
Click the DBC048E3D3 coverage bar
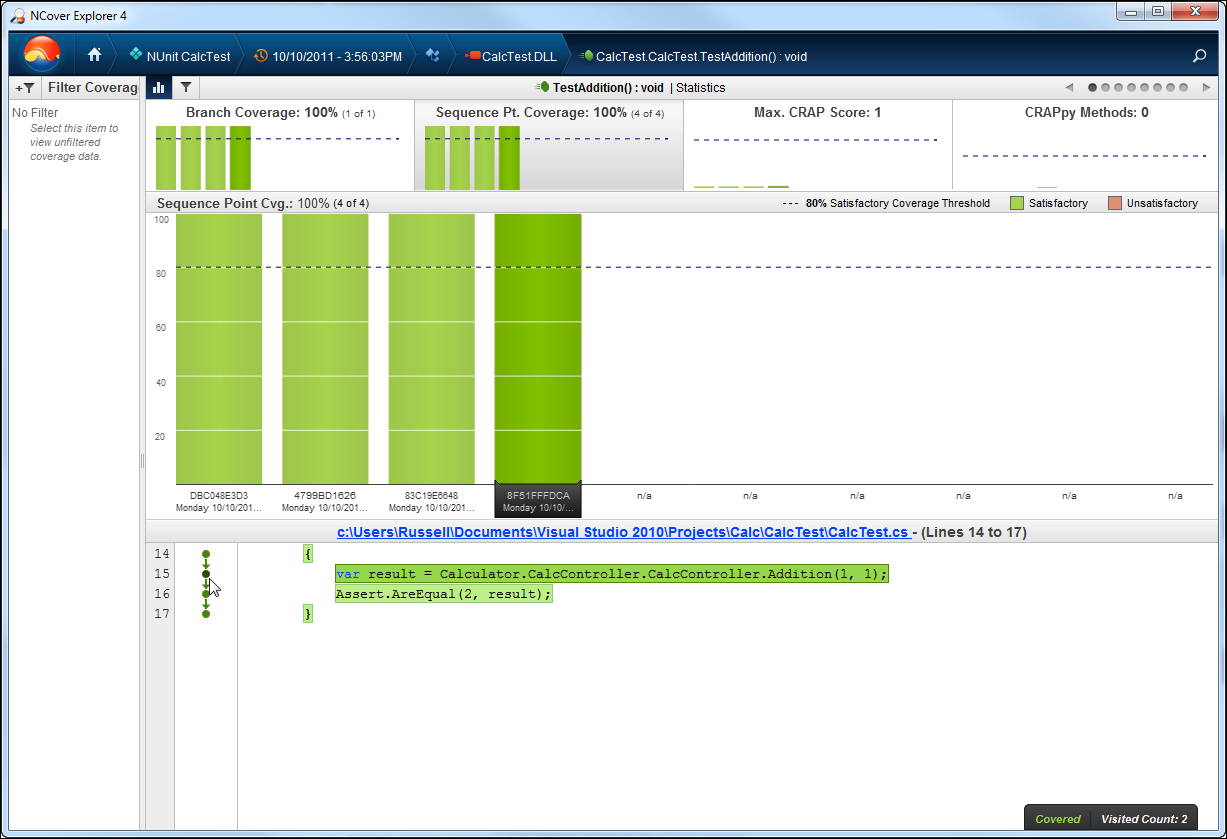219,349
